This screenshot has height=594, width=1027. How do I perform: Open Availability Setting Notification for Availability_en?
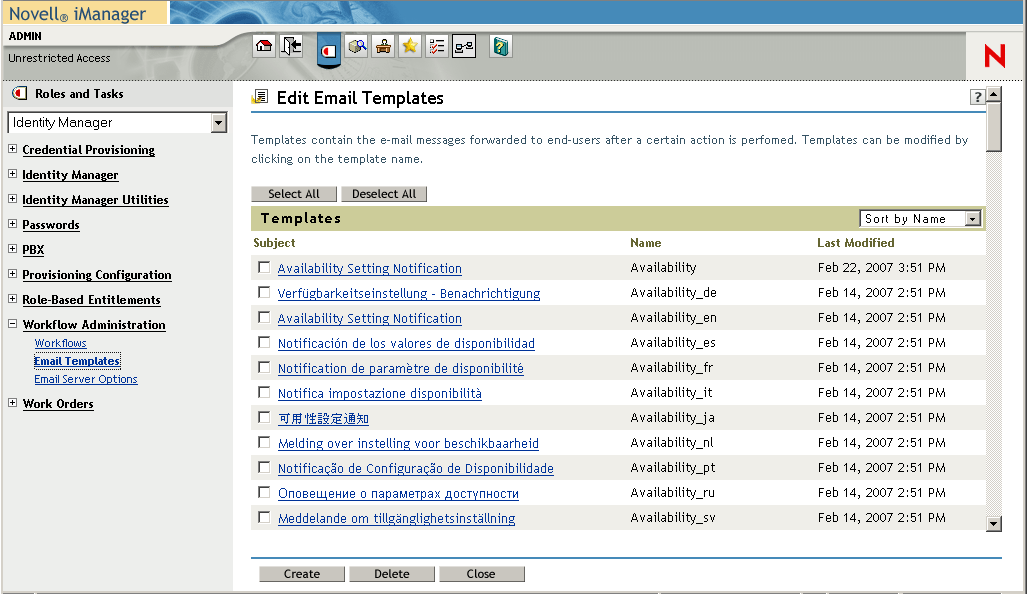pos(369,318)
